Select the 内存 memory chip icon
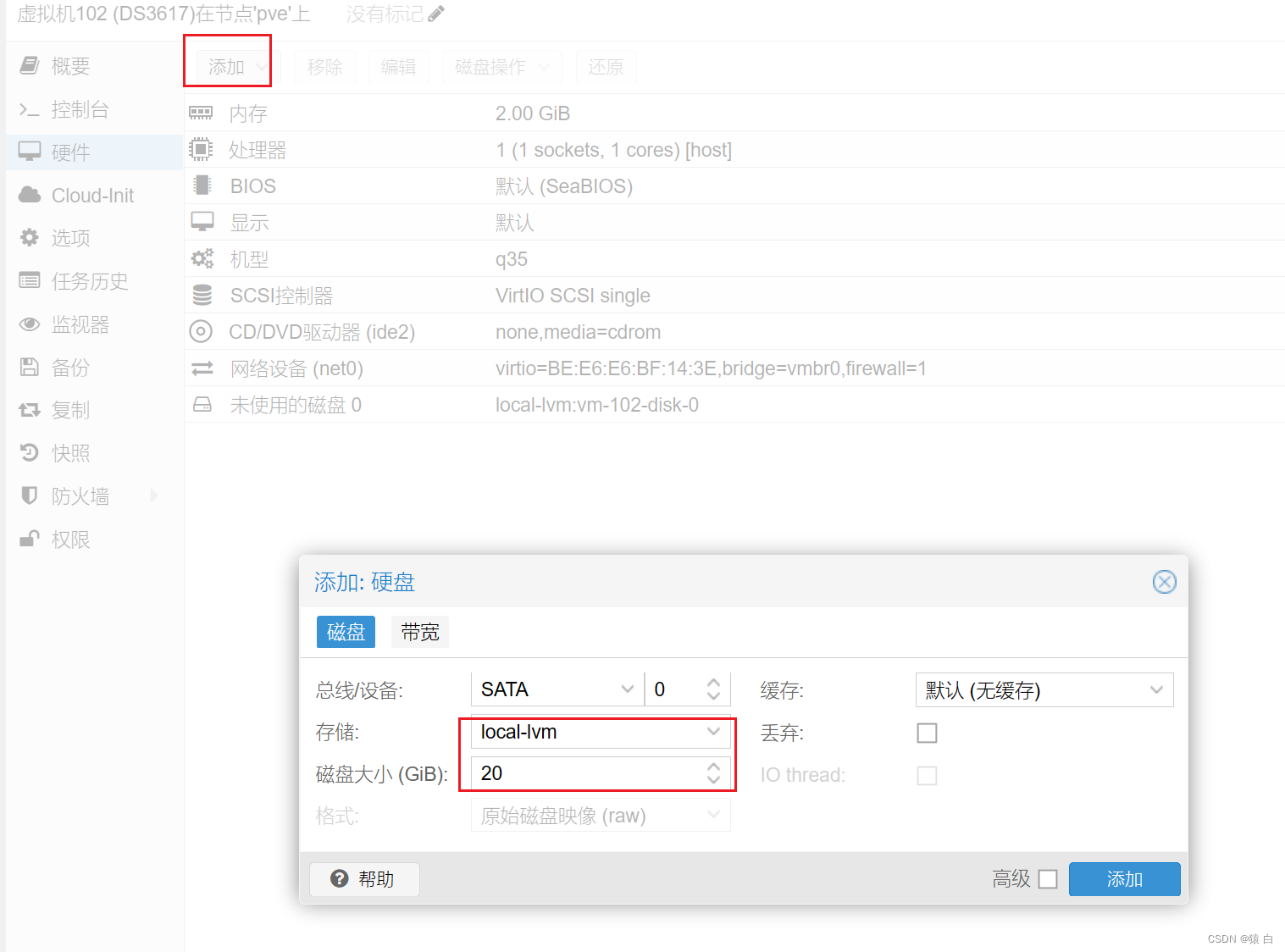Image resolution: width=1285 pixels, height=952 pixels. tap(201, 113)
